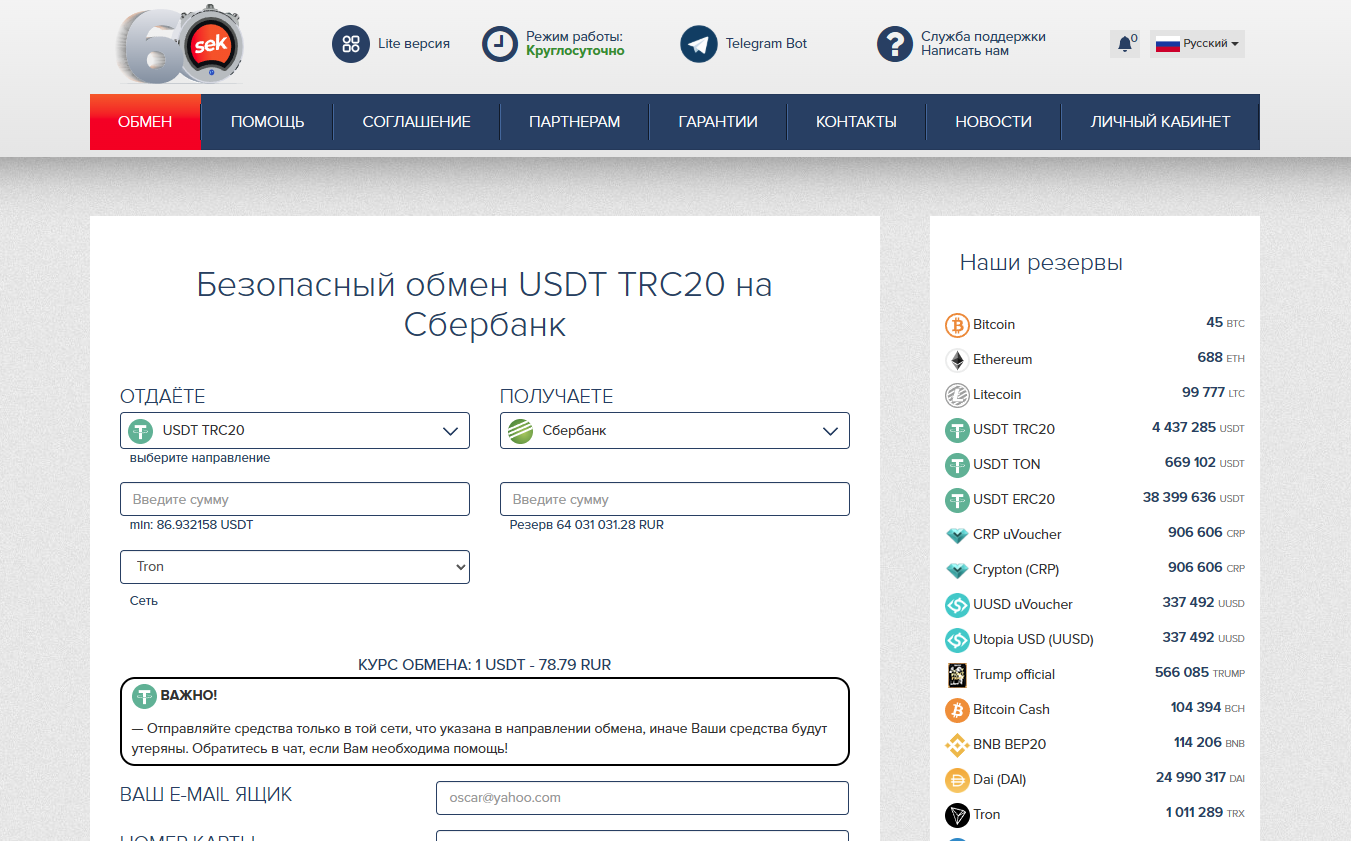Go to КОНТАКТЫ

pos(856,122)
